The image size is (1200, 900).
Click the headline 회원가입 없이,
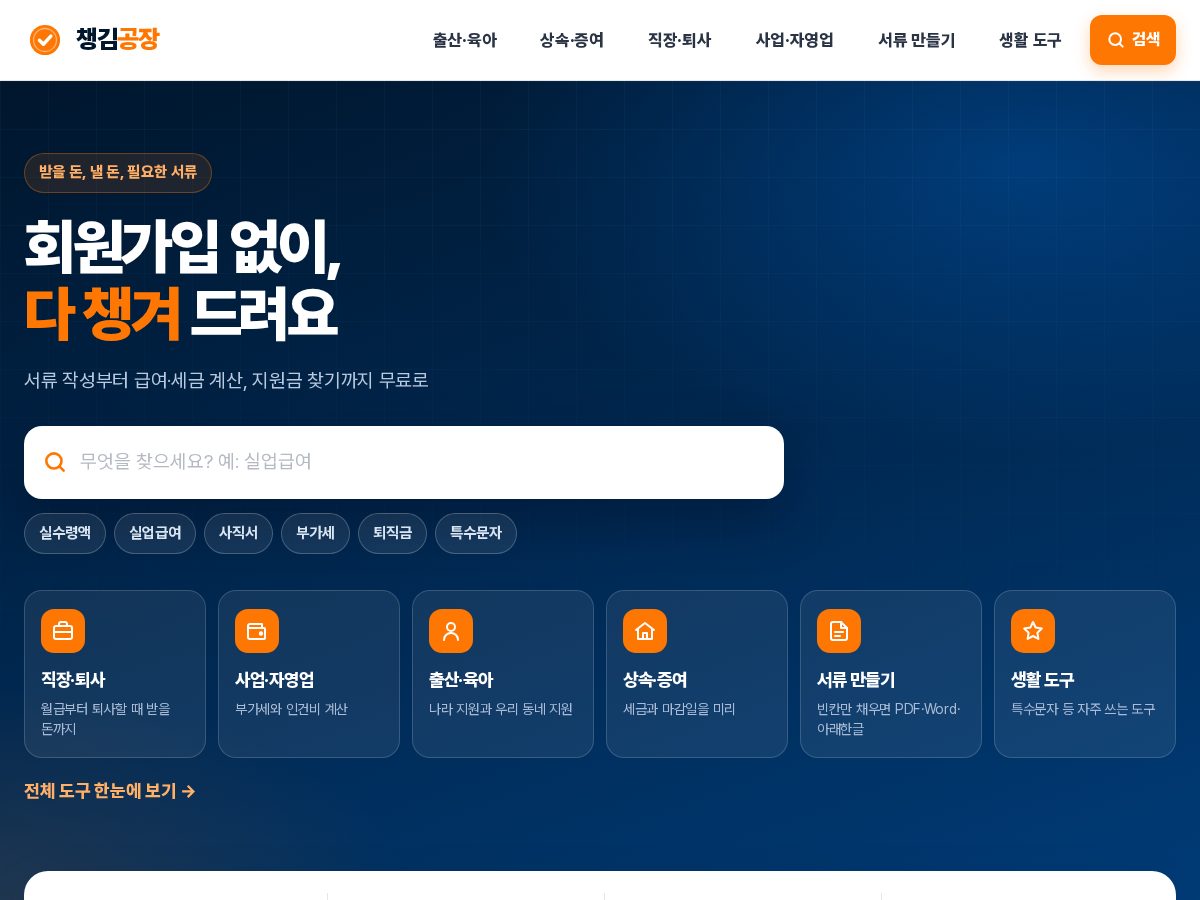[x=182, y=247]
